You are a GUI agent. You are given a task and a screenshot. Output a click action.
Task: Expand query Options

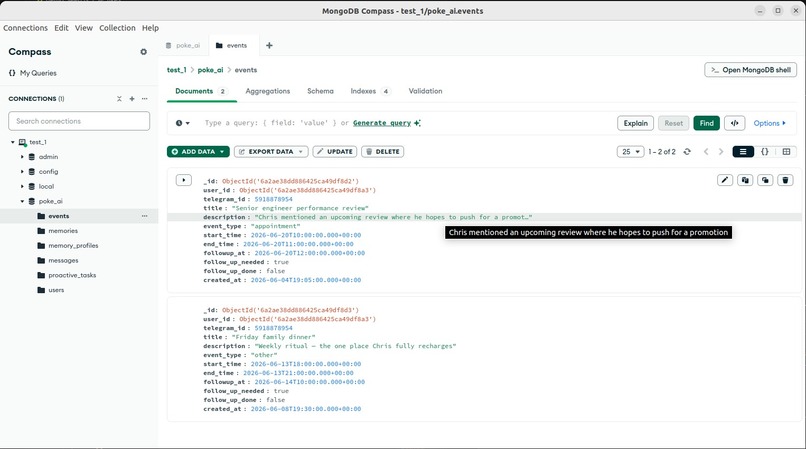point(770,123)
